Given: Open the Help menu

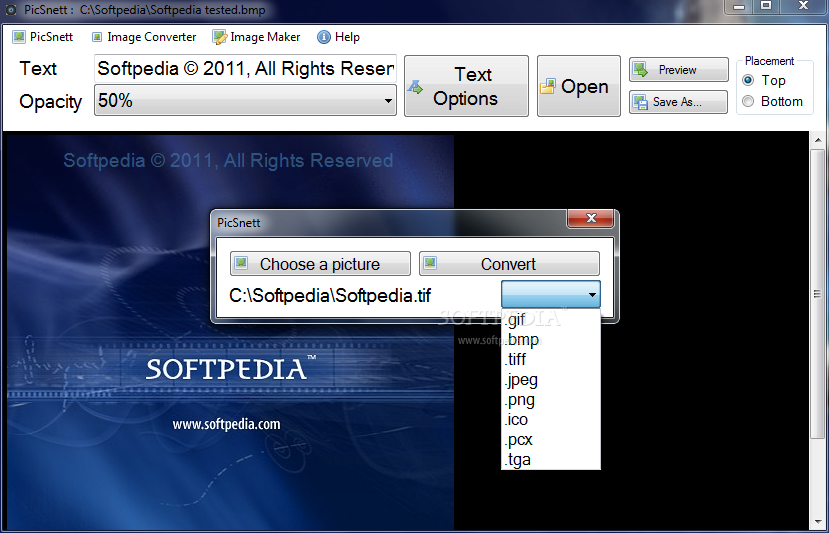Looking at the screenshot, I should point(338,37).
